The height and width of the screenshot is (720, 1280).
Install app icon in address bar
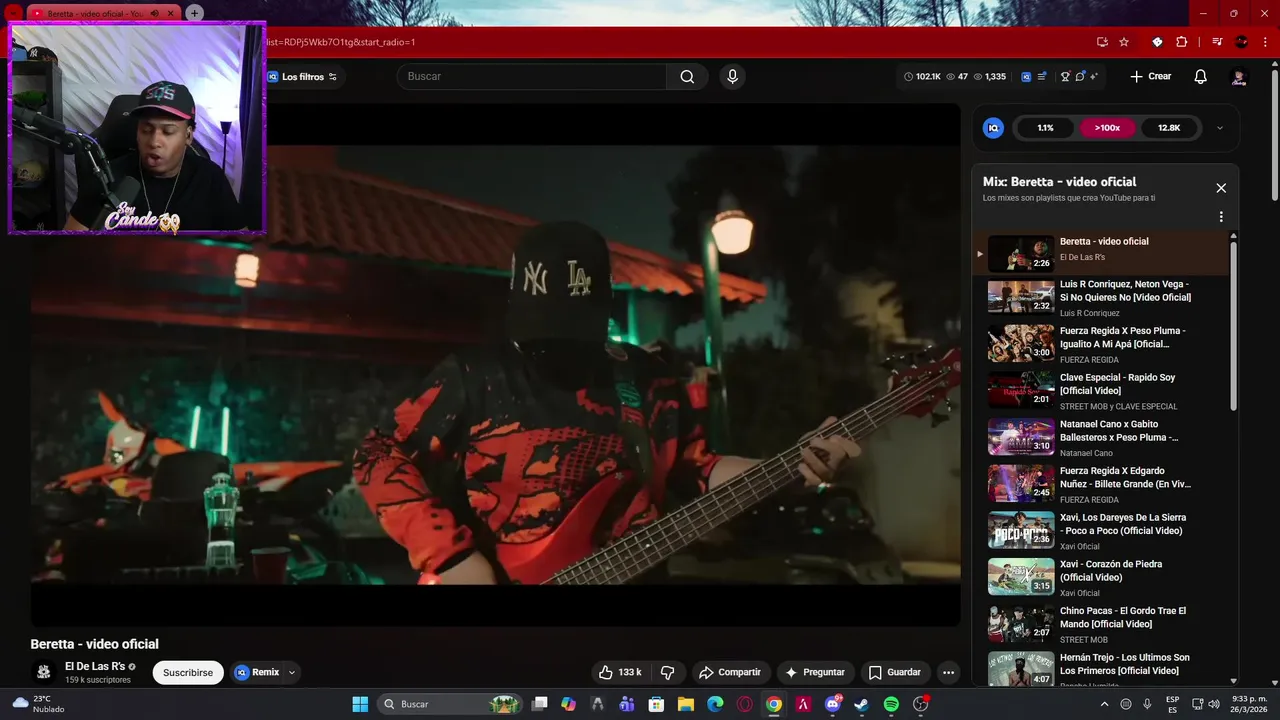1102,42
